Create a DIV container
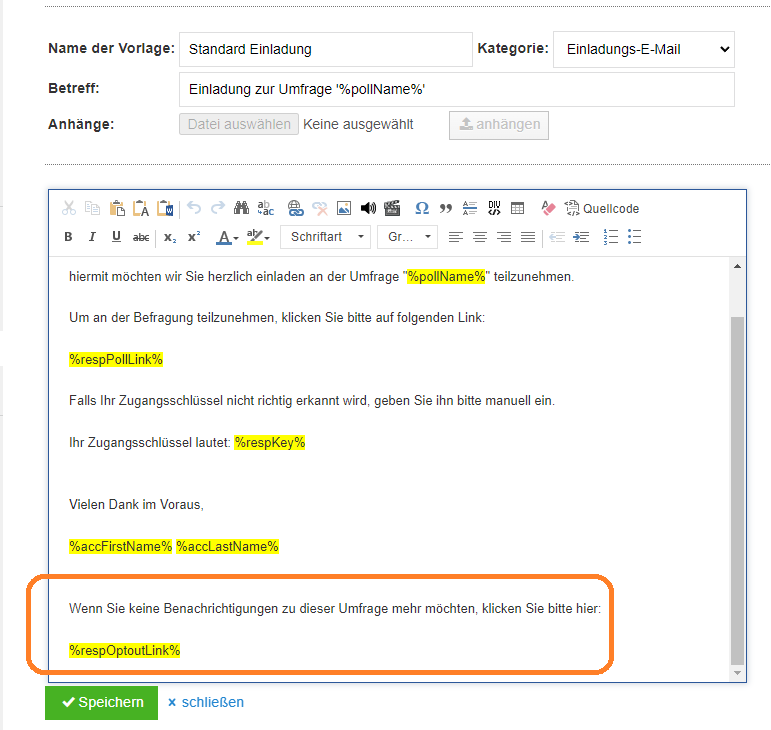This screenshot has width=771, height=730. tap(494, 208)
